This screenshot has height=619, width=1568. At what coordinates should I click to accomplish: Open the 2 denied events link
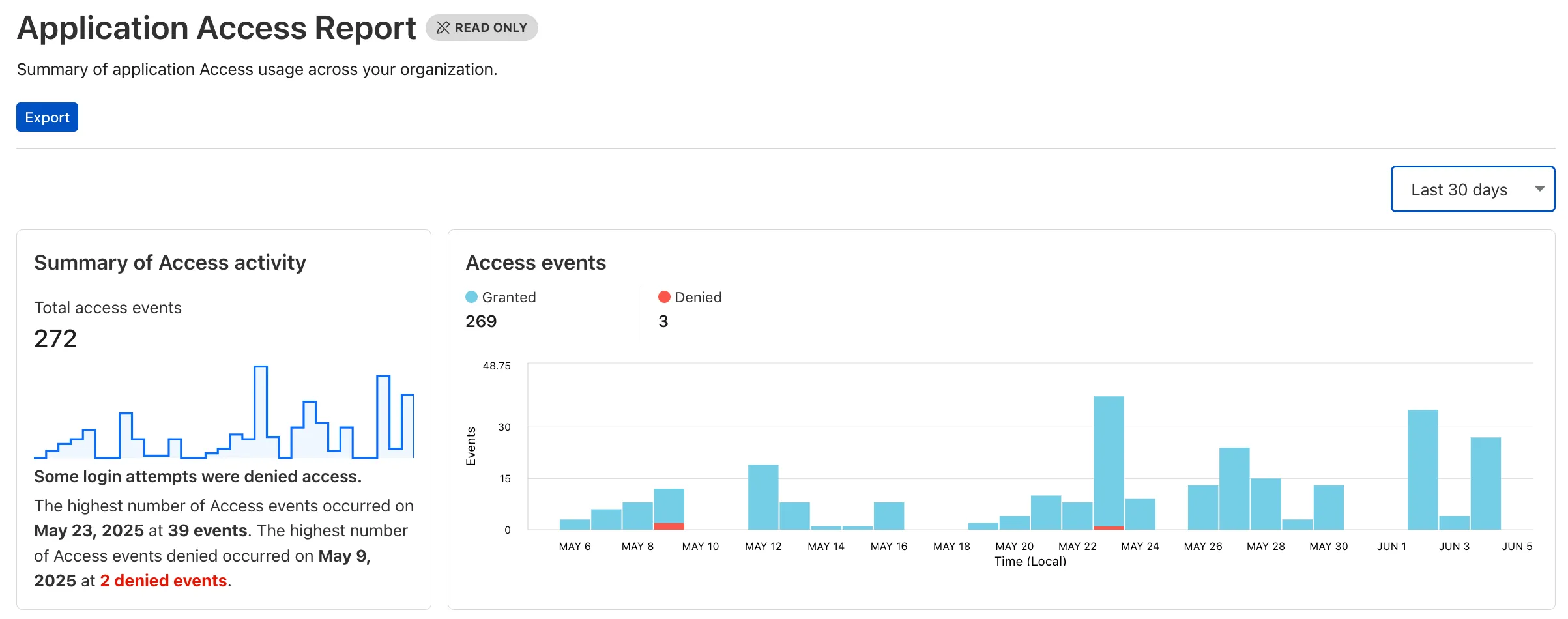pos(163,580)
